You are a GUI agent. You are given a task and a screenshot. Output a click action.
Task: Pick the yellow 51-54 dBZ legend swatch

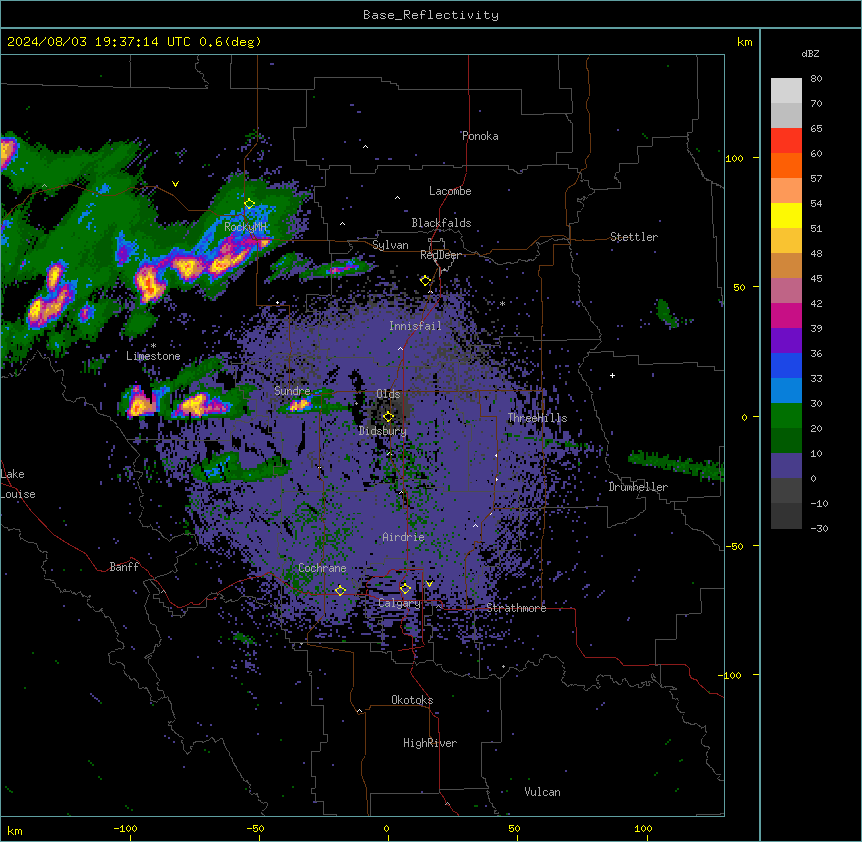click(x=786, y=215)
